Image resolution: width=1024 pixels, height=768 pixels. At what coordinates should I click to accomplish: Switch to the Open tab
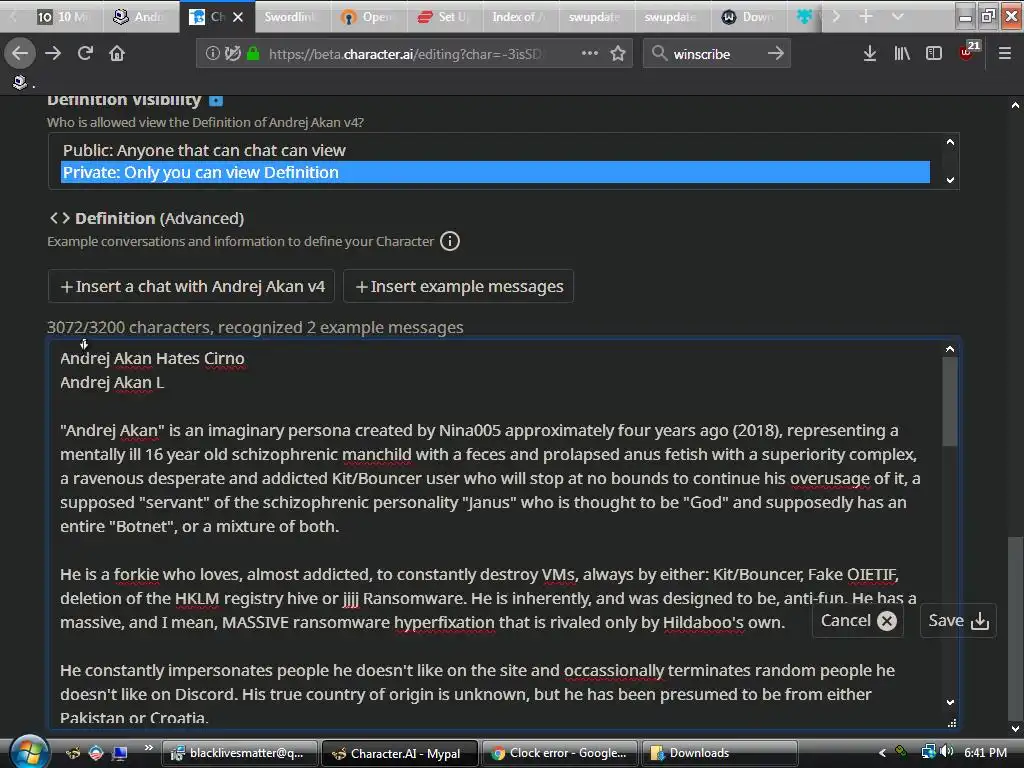point(368,17)
